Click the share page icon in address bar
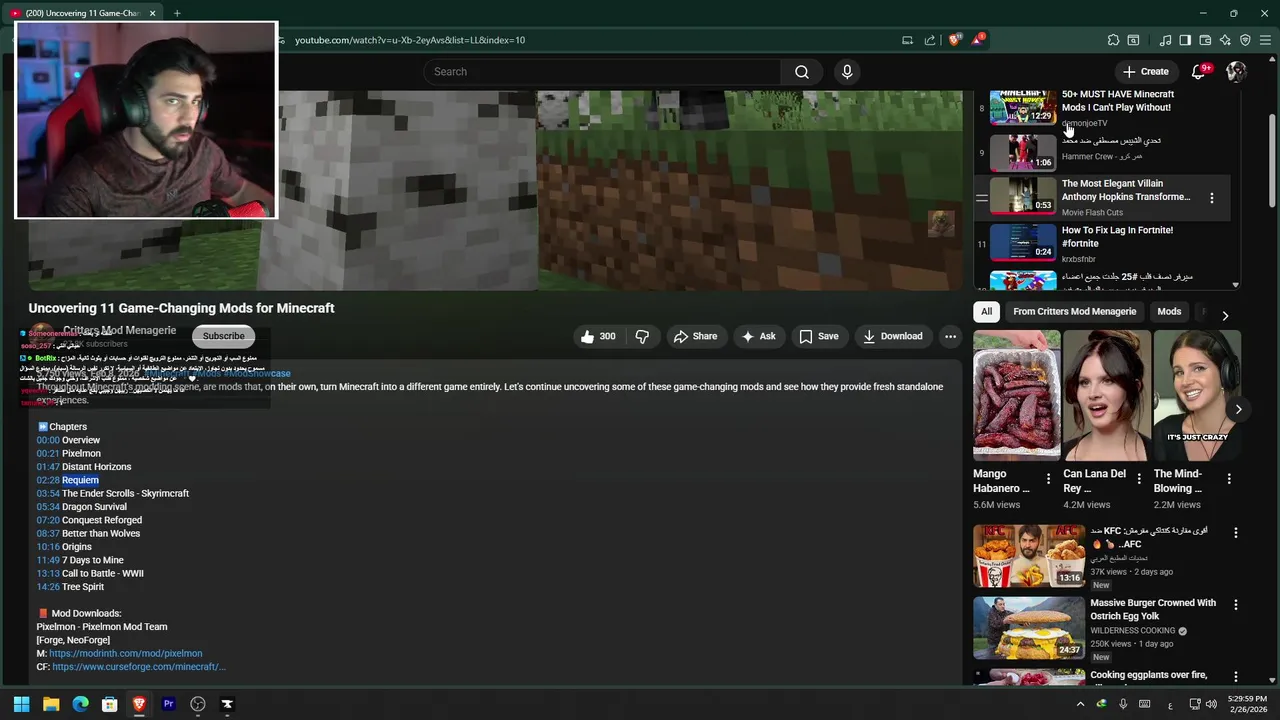The height and width of the screenshot is (720, 1280). click(x=930, y=40)
